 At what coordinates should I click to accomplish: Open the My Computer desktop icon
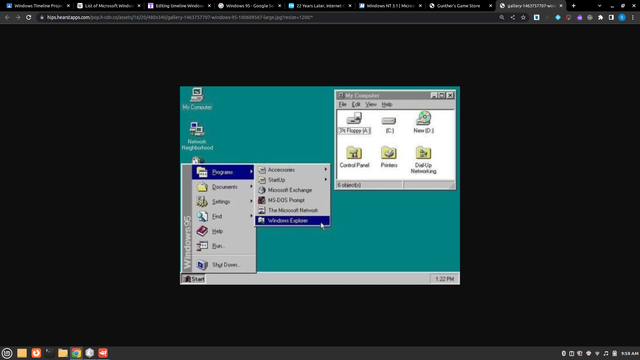click(x=197, y=98)
